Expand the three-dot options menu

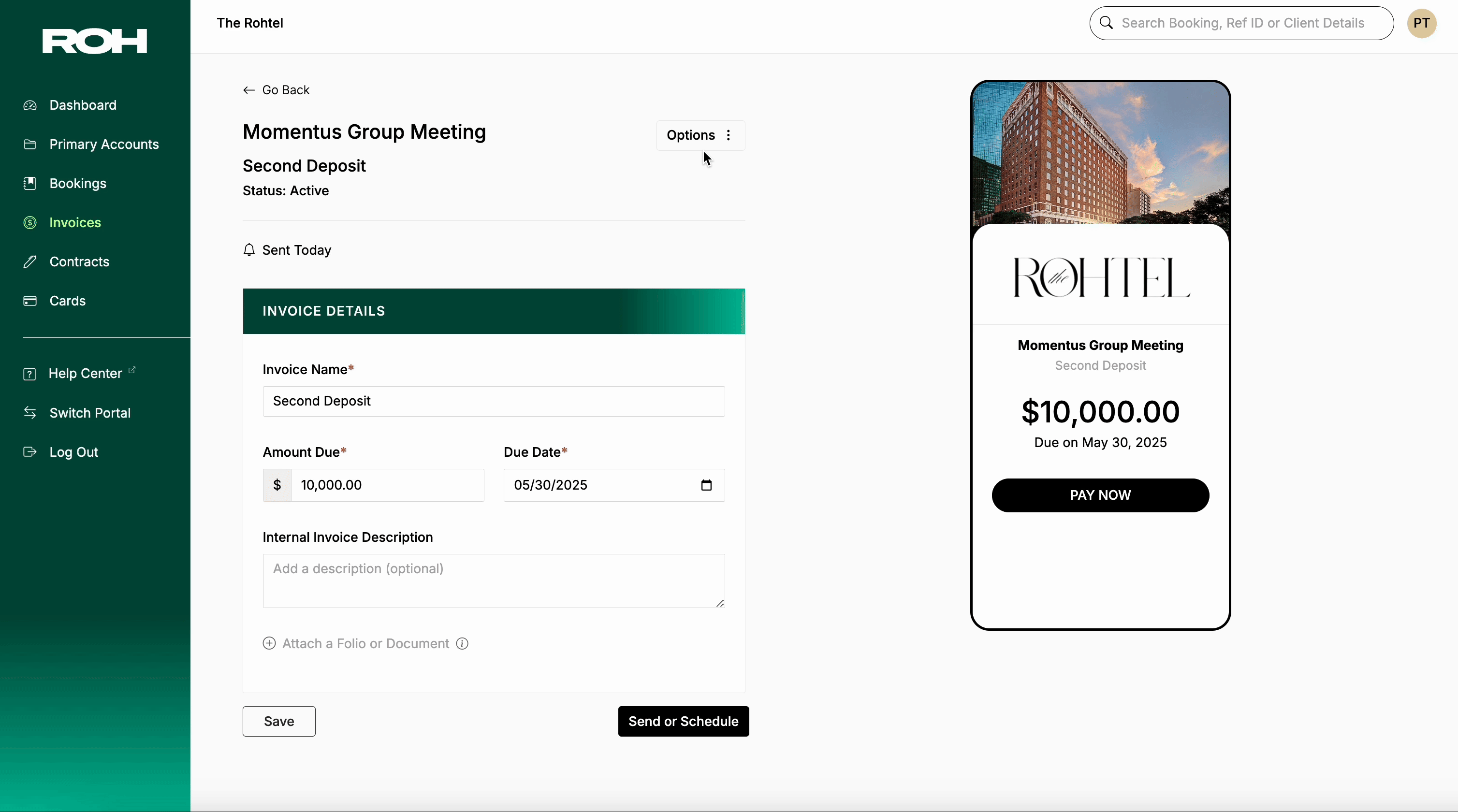tap(728, 134)
